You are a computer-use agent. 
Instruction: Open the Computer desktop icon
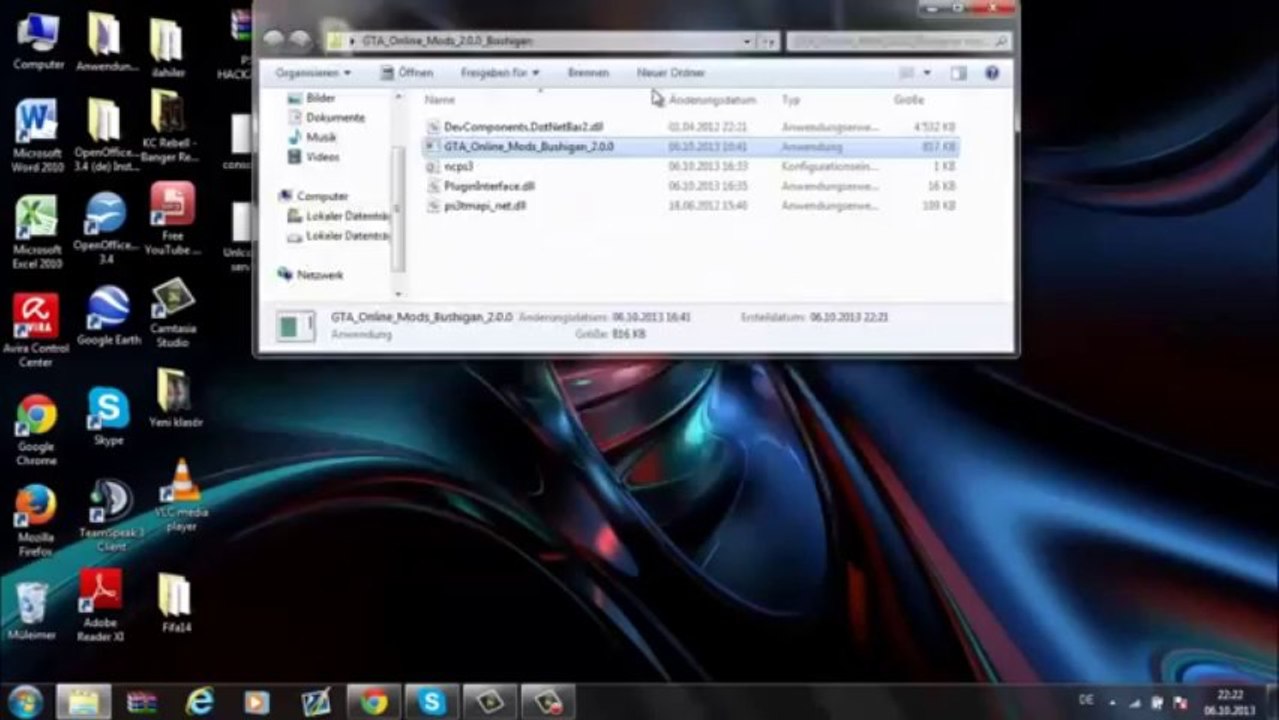click(38, 42)
